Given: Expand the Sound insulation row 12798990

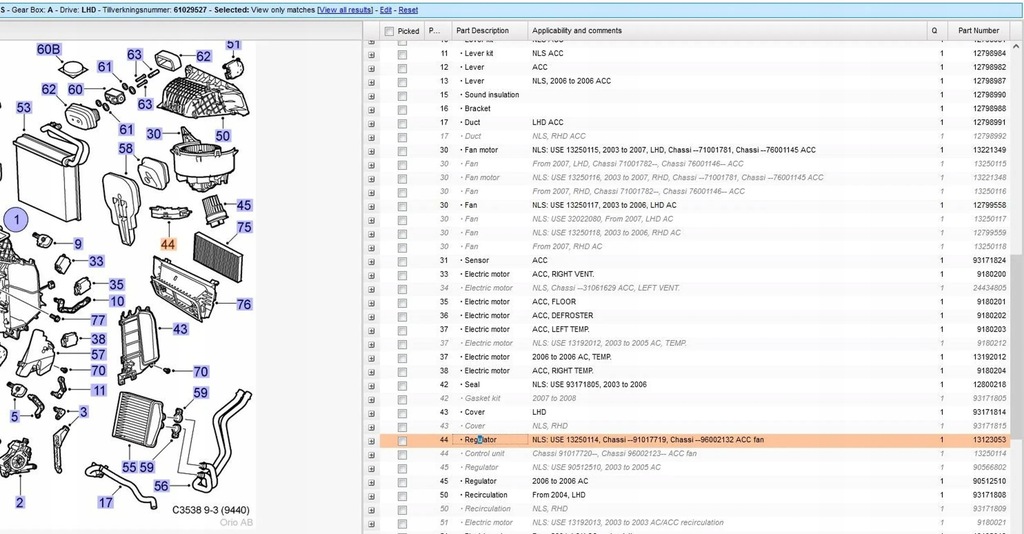Looking at the screenshot, I should [371, 95].
